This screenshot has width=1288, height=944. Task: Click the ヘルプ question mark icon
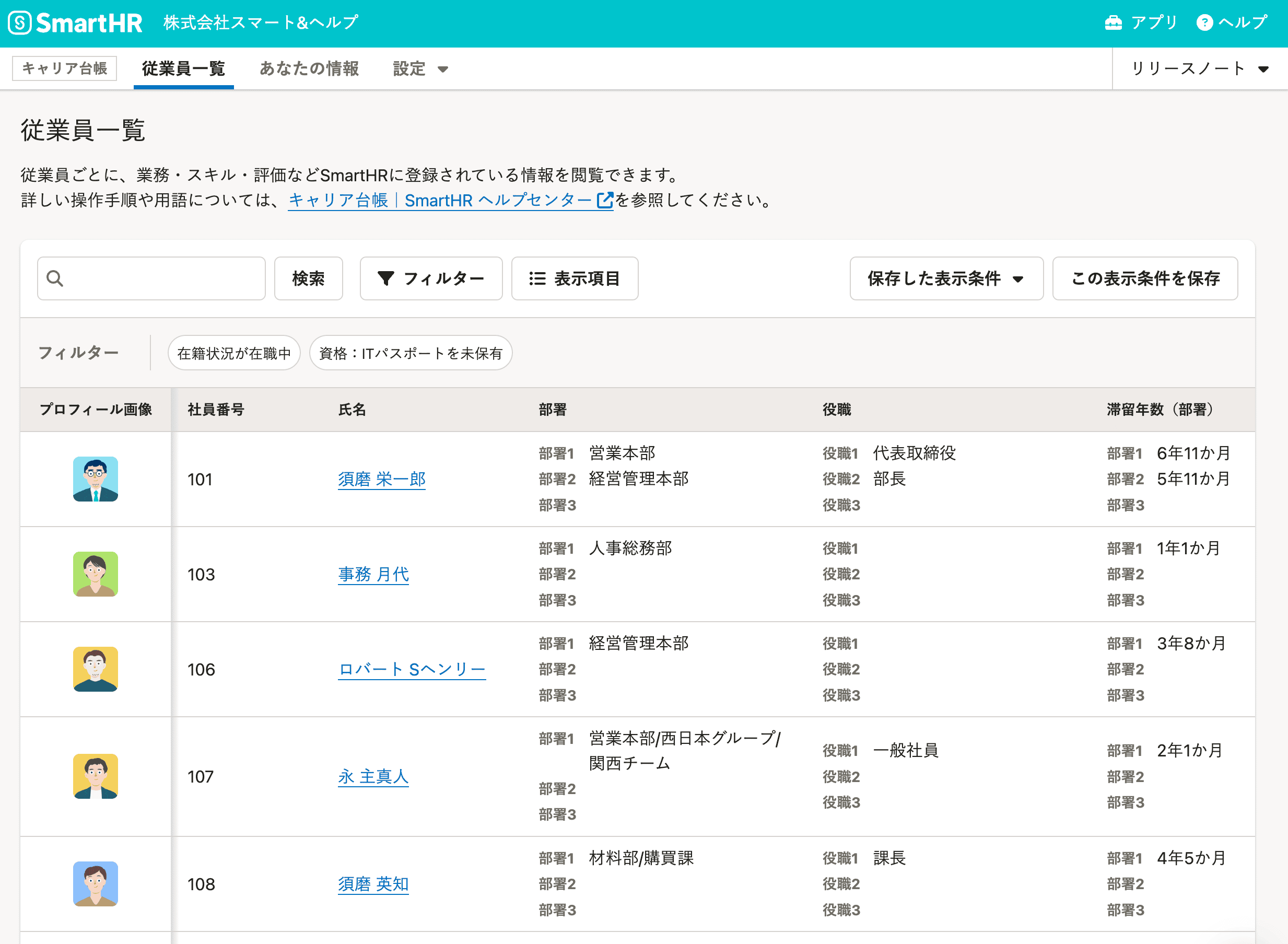pos(1204,23)
